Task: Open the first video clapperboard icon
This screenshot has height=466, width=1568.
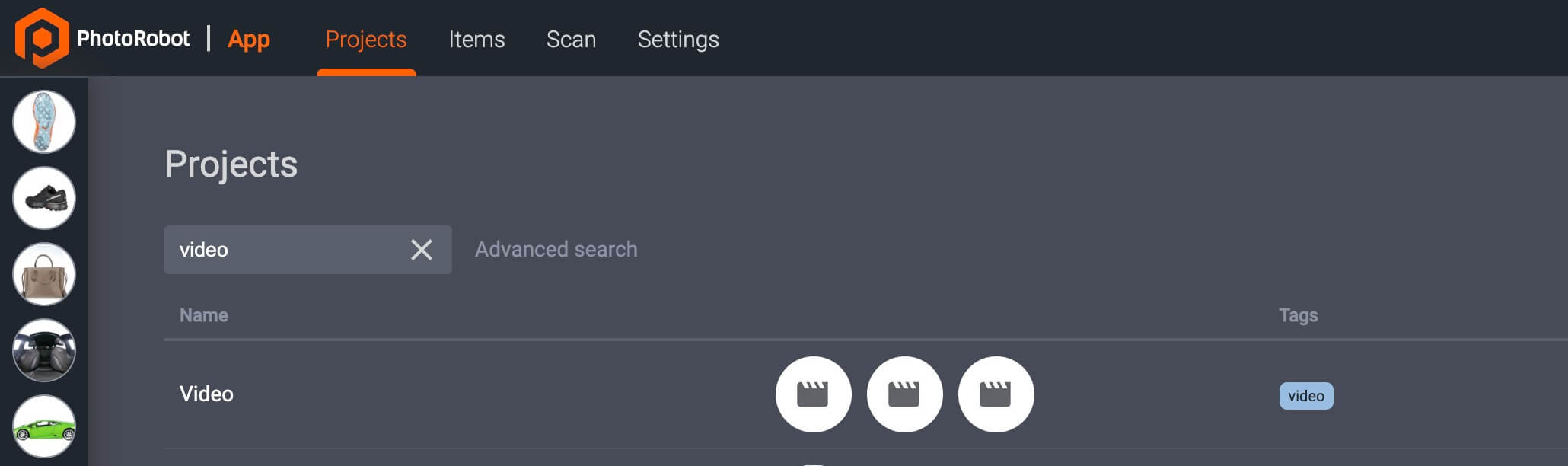Action: [813, 394]
